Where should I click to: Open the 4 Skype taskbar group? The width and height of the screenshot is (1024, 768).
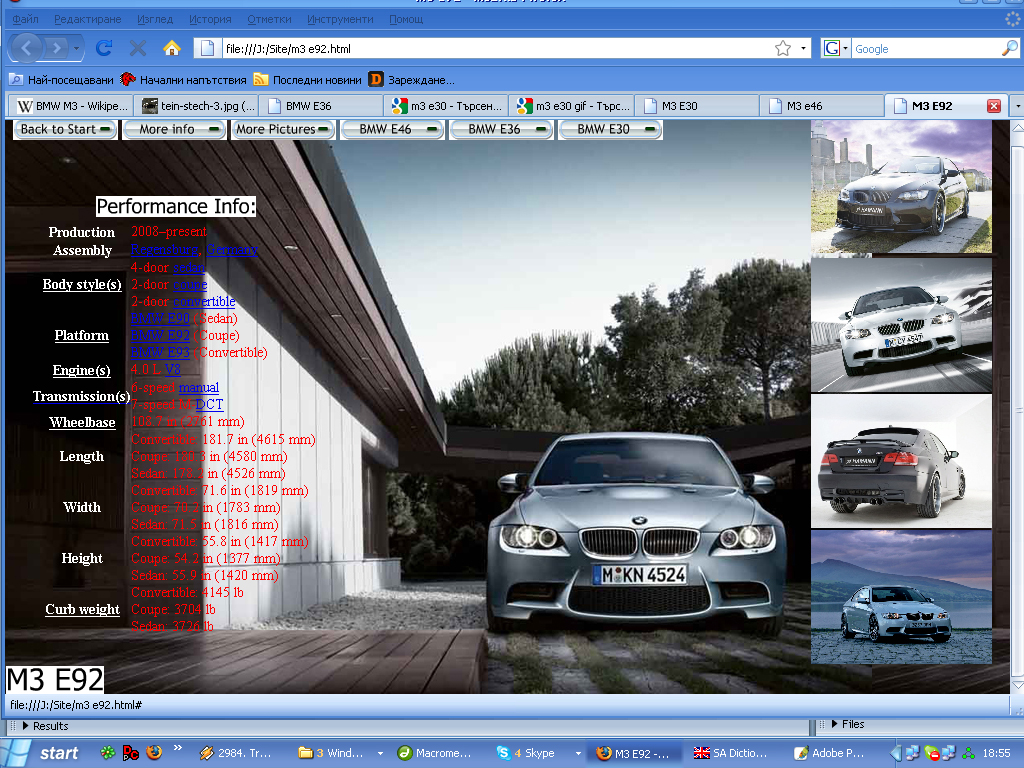point(537,753)
